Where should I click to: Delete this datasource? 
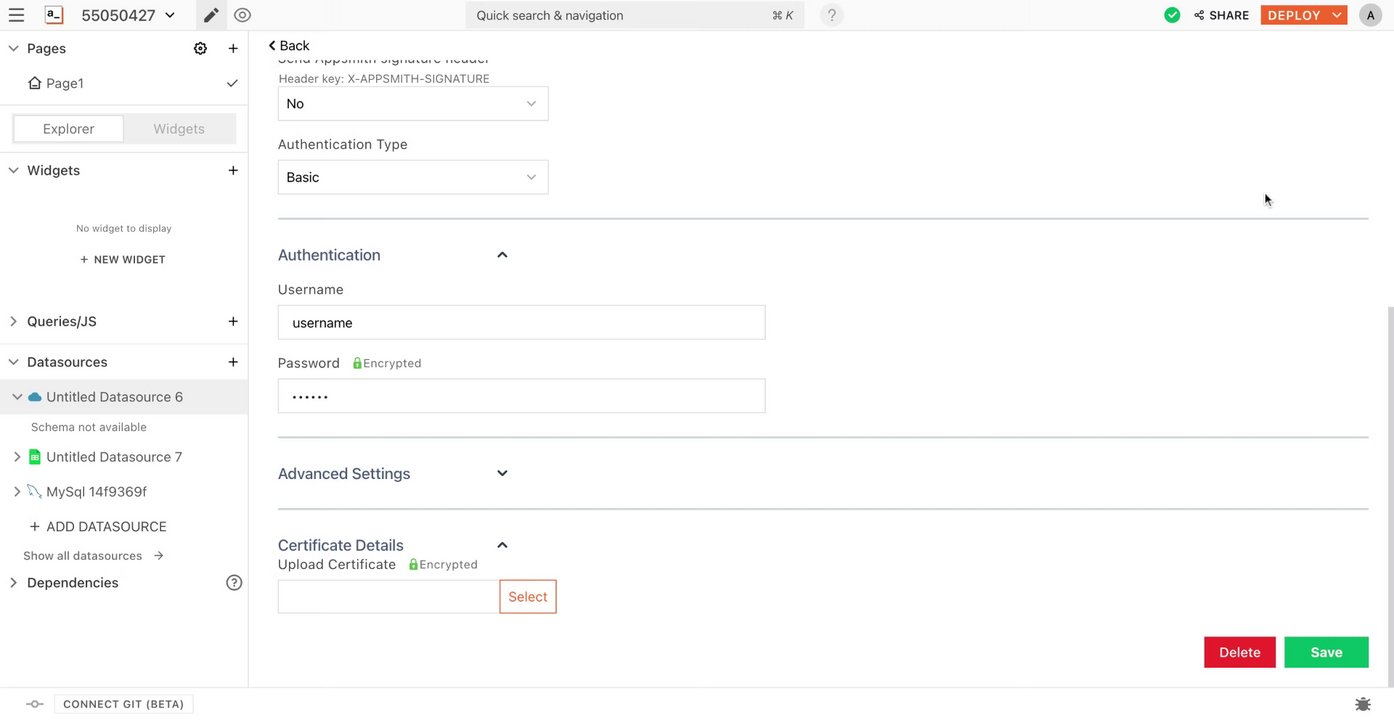point(1239,652)
